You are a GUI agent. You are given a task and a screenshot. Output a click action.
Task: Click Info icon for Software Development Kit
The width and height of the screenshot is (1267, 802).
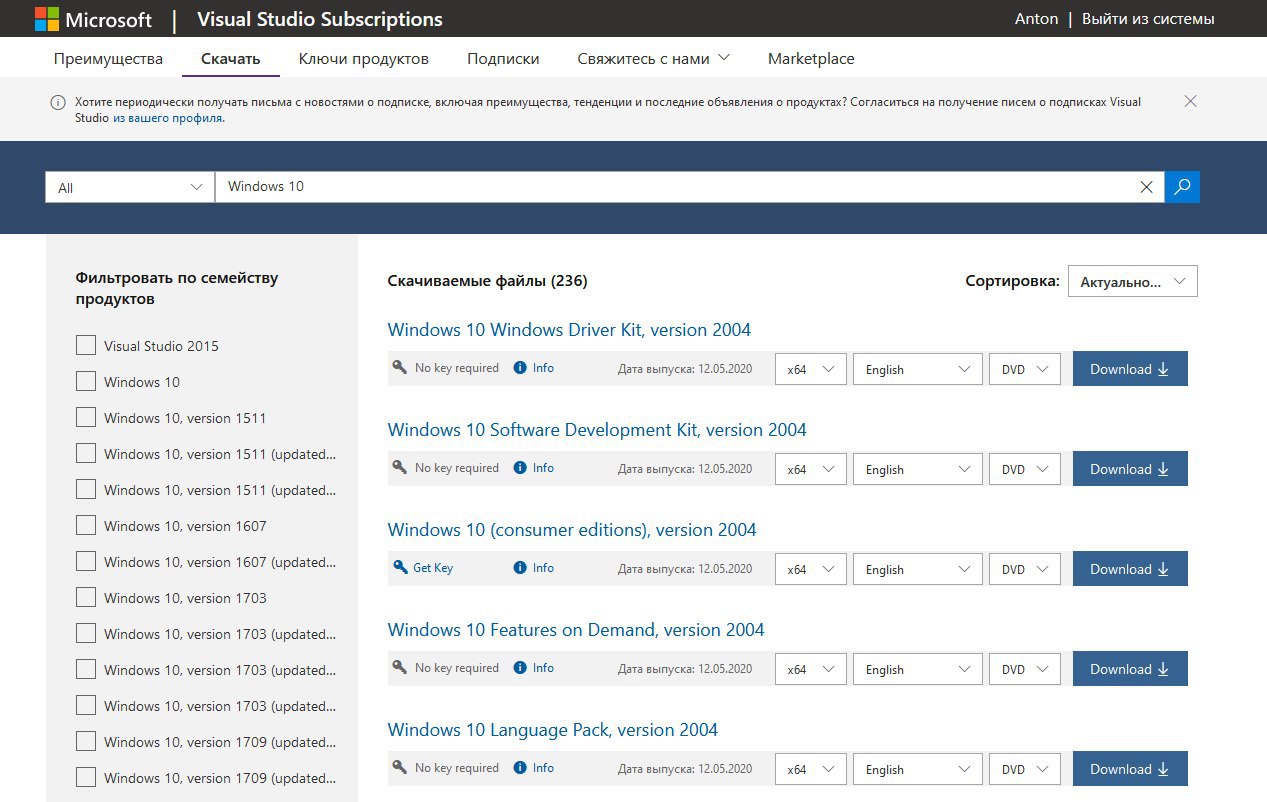coord(520,468)
